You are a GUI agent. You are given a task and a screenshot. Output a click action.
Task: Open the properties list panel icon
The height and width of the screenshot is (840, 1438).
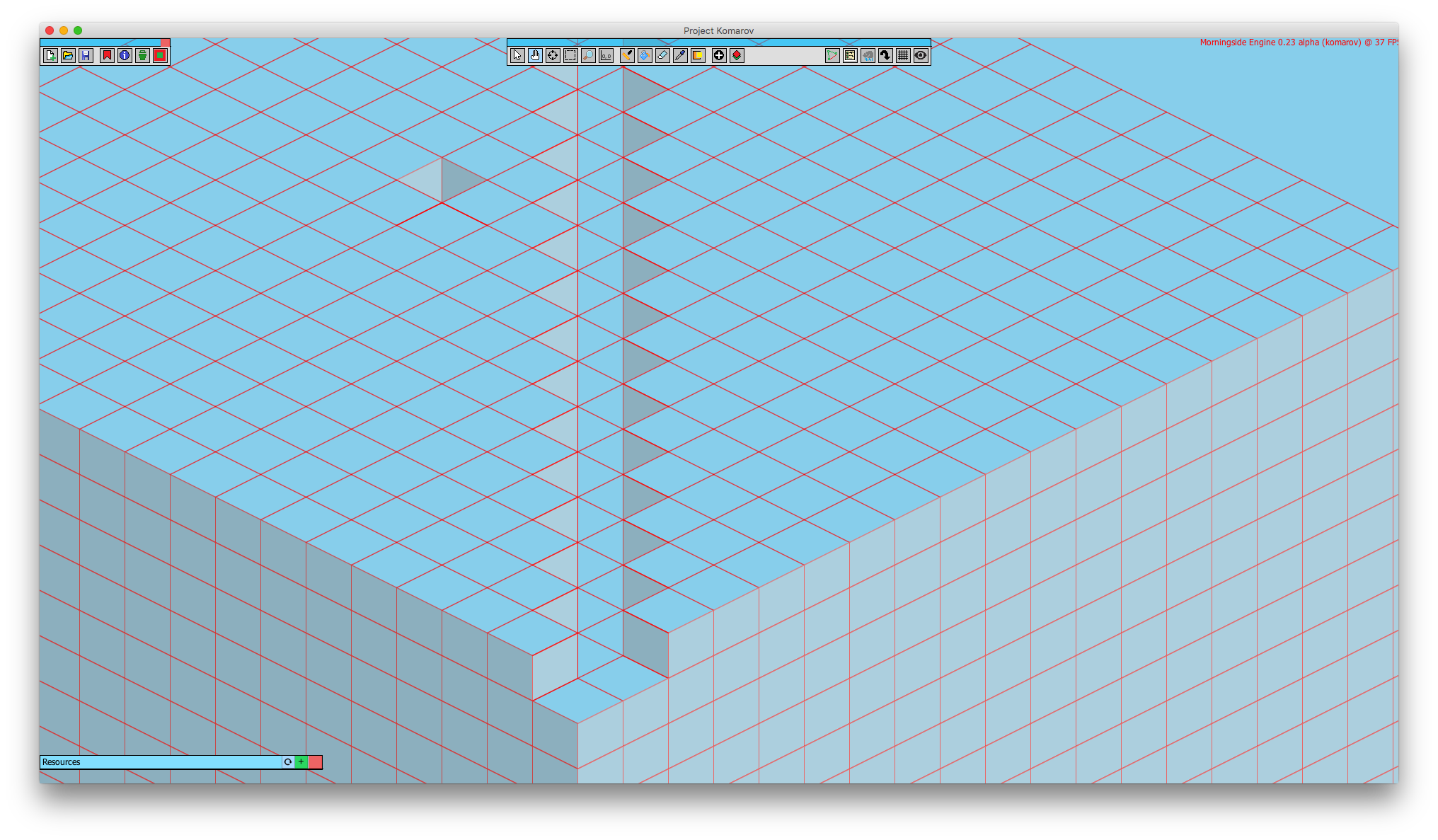[850, 56]
